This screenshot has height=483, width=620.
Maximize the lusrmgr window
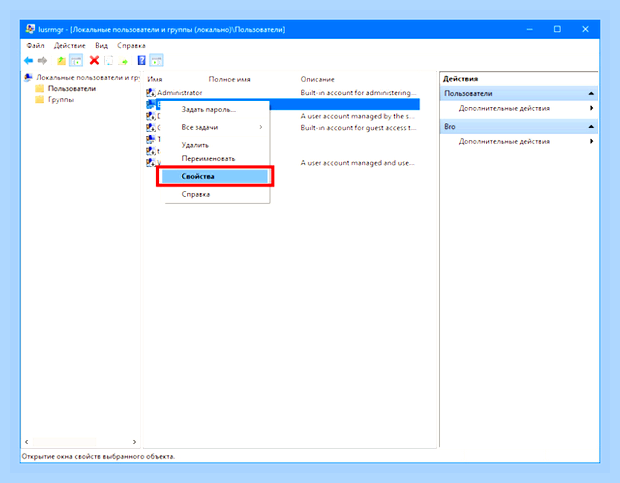point(557,29)
